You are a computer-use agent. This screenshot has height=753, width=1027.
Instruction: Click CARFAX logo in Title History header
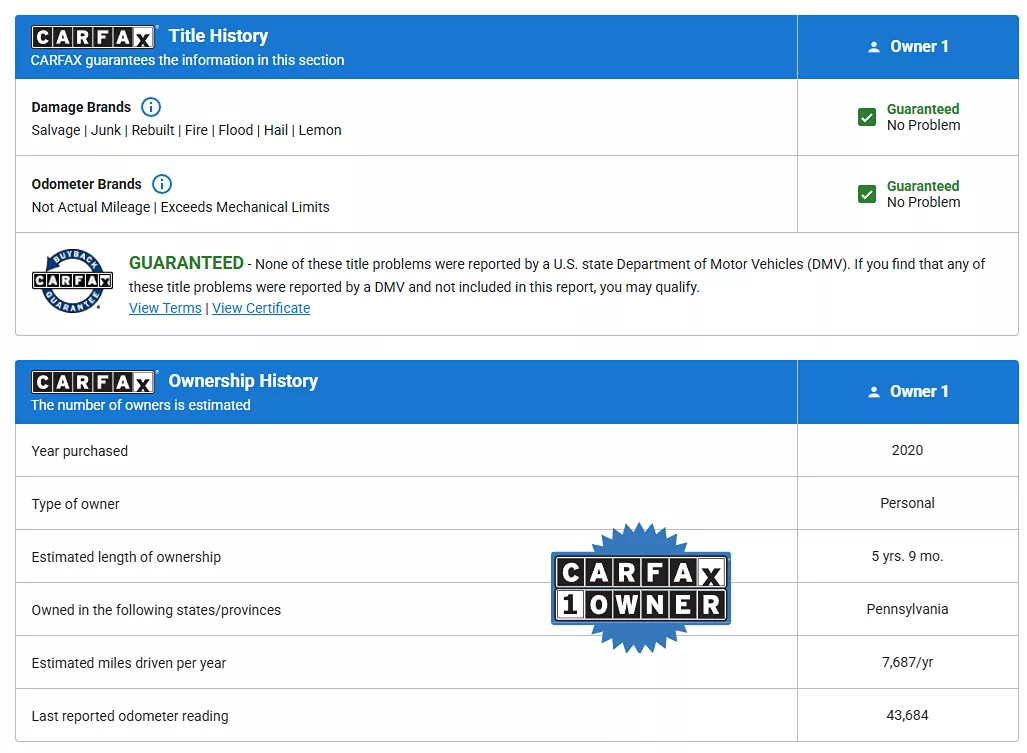point(94,37)
